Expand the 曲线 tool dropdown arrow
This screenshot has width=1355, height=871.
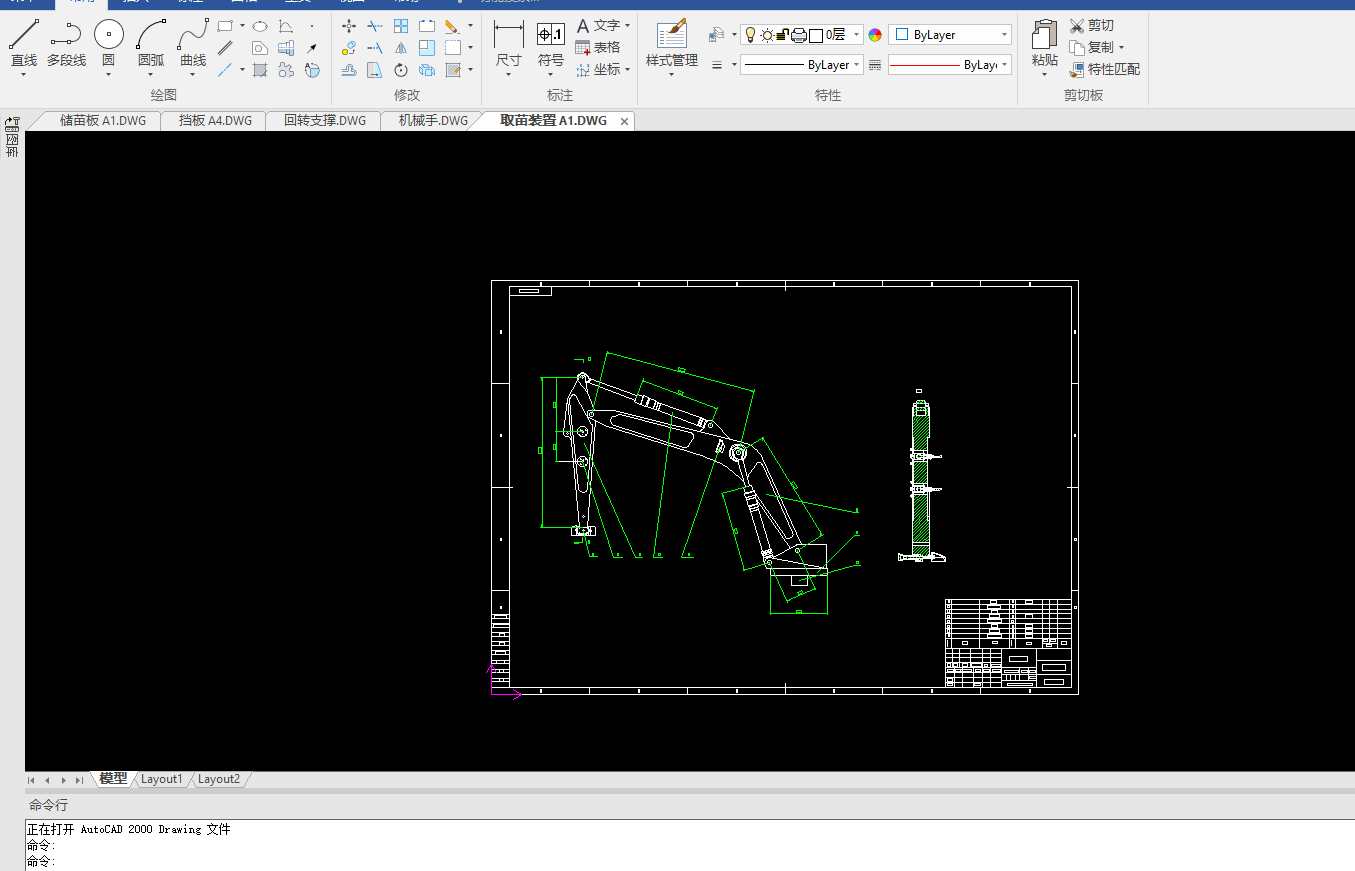(x=193, y=74)
